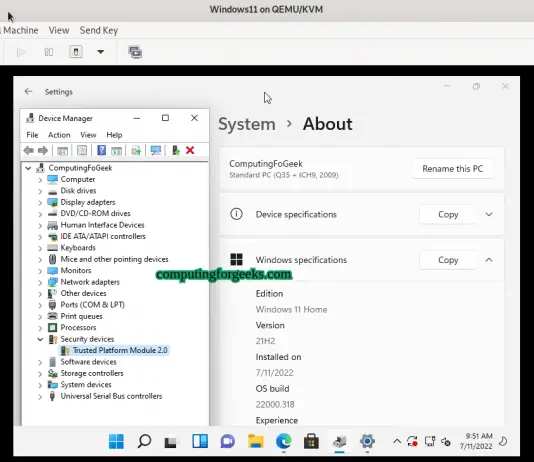
Task: Click the clock and date in the taskbar
Action: [476, 441]
